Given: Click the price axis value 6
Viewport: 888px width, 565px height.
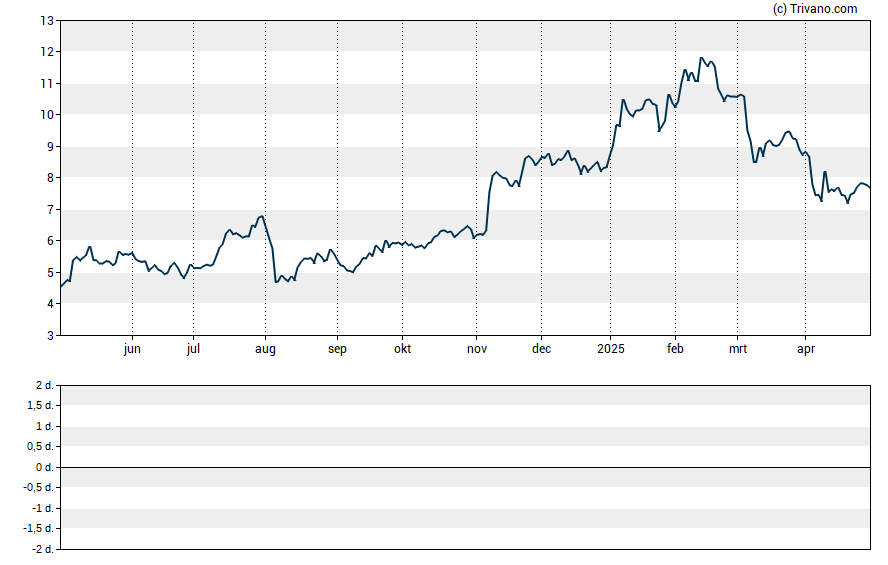Looking at the screenshot, I should click(50, 241).
